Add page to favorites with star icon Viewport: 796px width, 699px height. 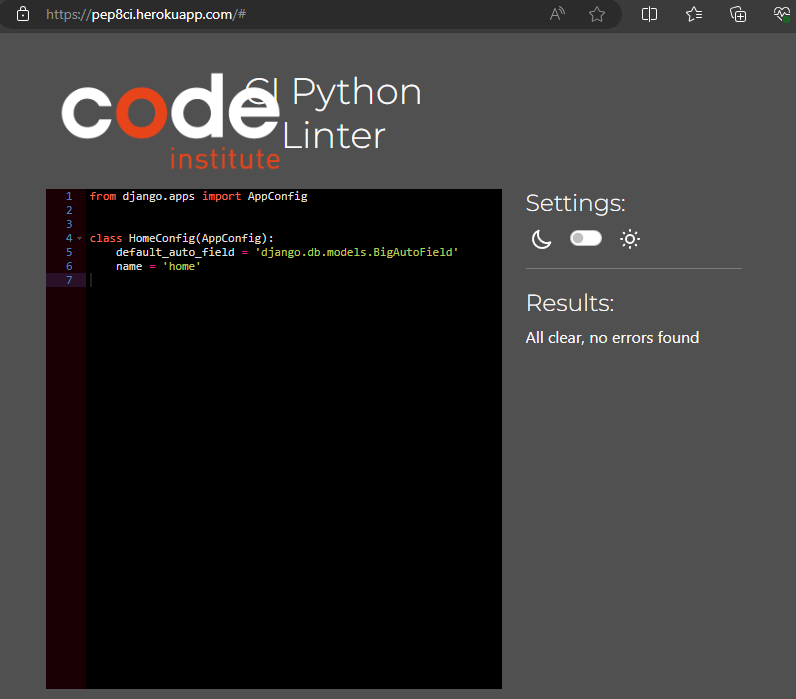coord(597,14)
